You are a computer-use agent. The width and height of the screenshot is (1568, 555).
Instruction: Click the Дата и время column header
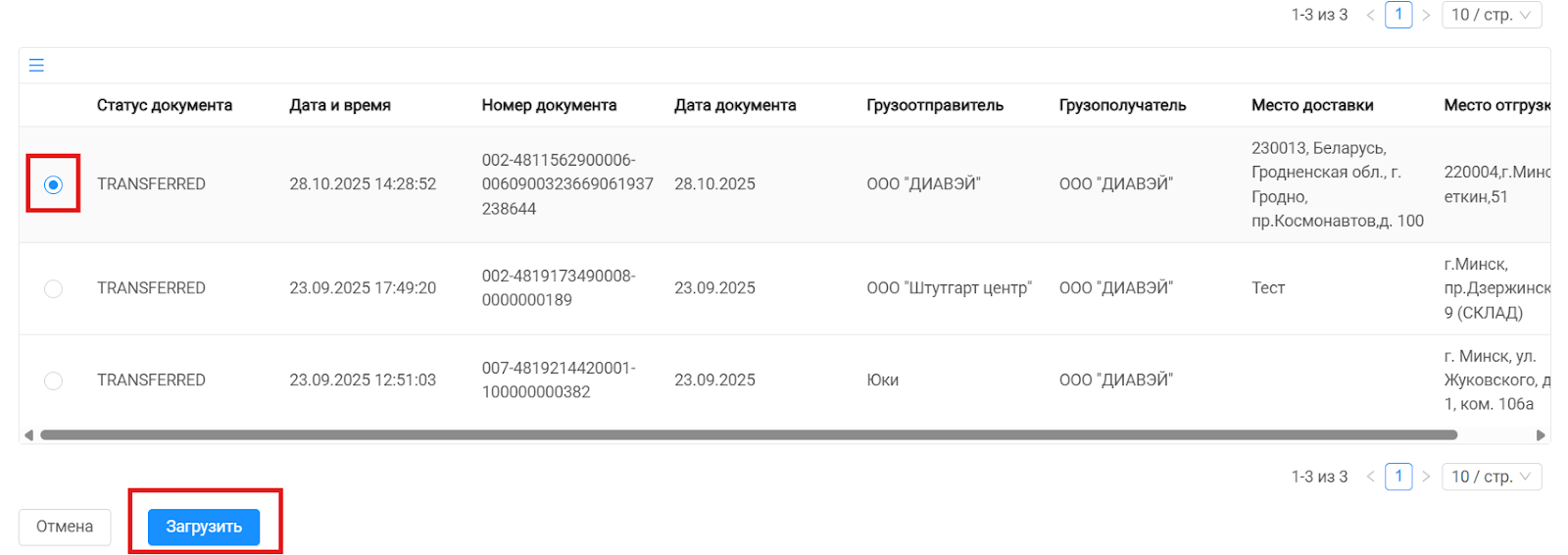pos(340,105)
